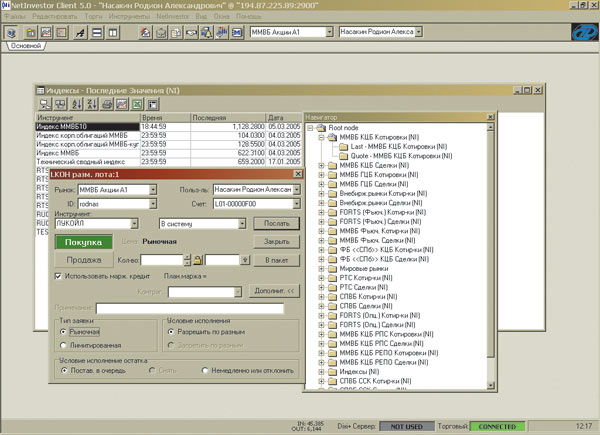Open the 'Инструменты' menu
Image resolution: width=600 pixels, height=435 pixels.
pos(129,16)
